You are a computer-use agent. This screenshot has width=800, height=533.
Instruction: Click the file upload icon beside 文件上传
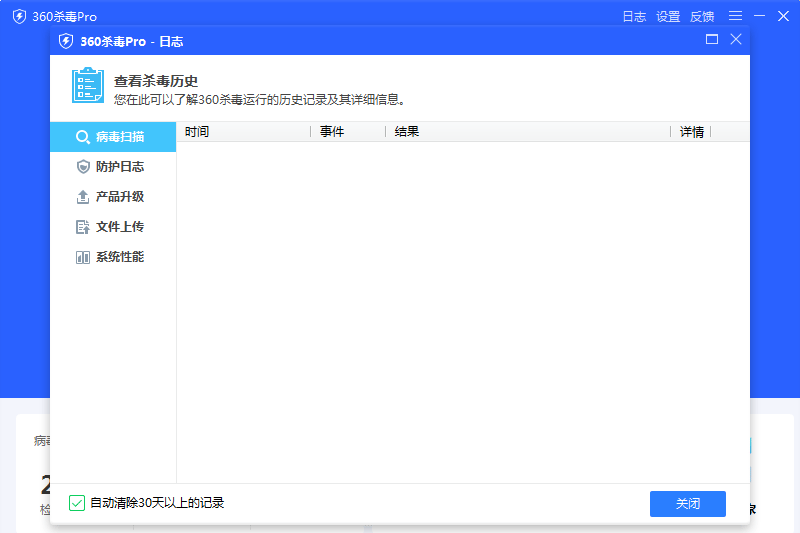pyautogui.click(x=83, y=227)
